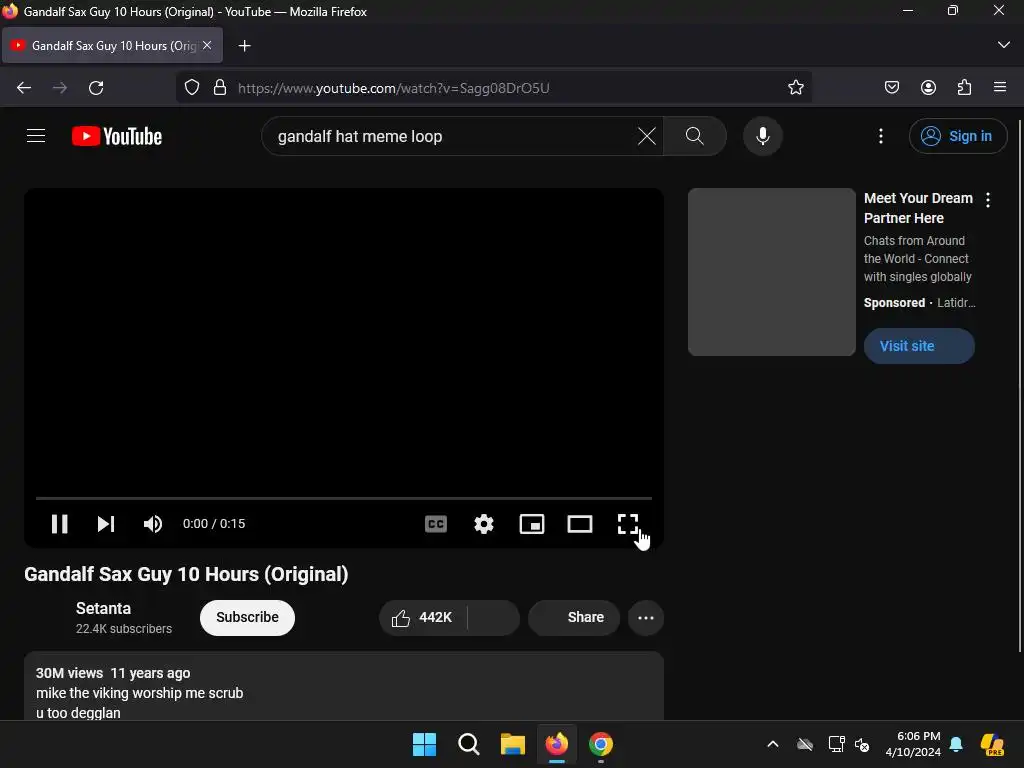Open taskbar clock and date
This screenshot has width=1024, height=768.
point(913,744)
